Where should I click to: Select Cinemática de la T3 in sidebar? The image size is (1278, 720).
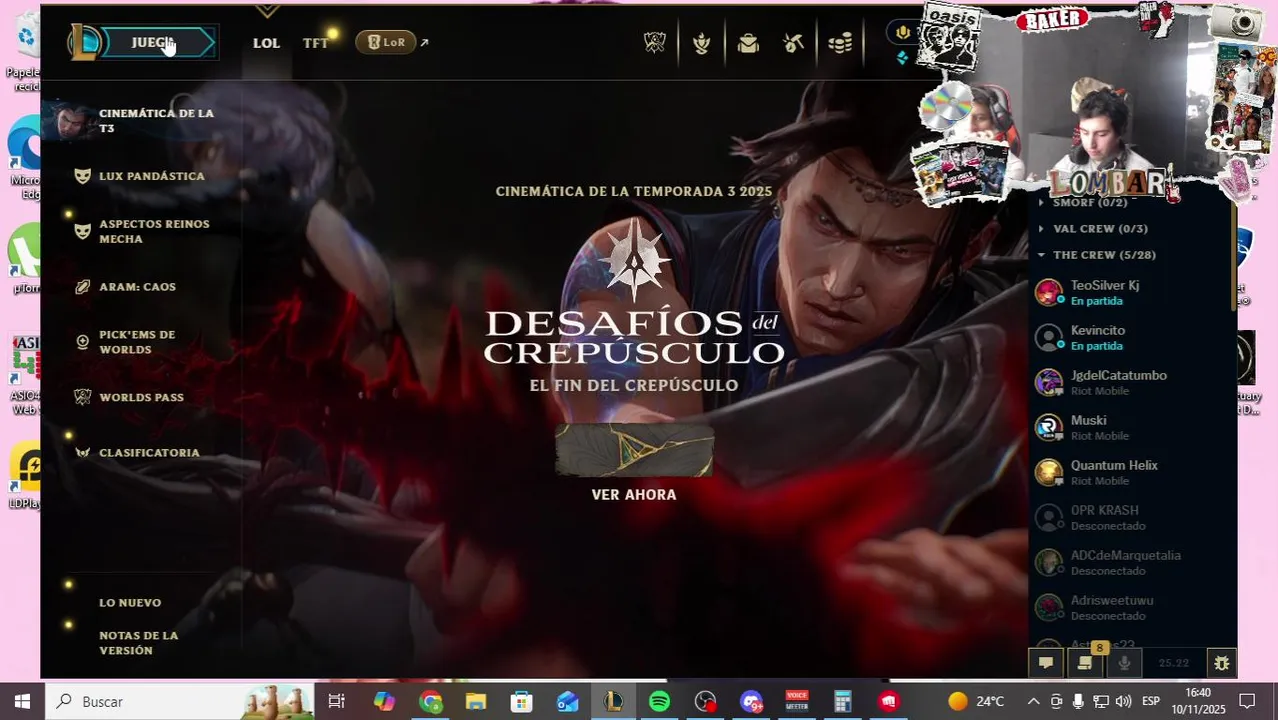[156, 120]
